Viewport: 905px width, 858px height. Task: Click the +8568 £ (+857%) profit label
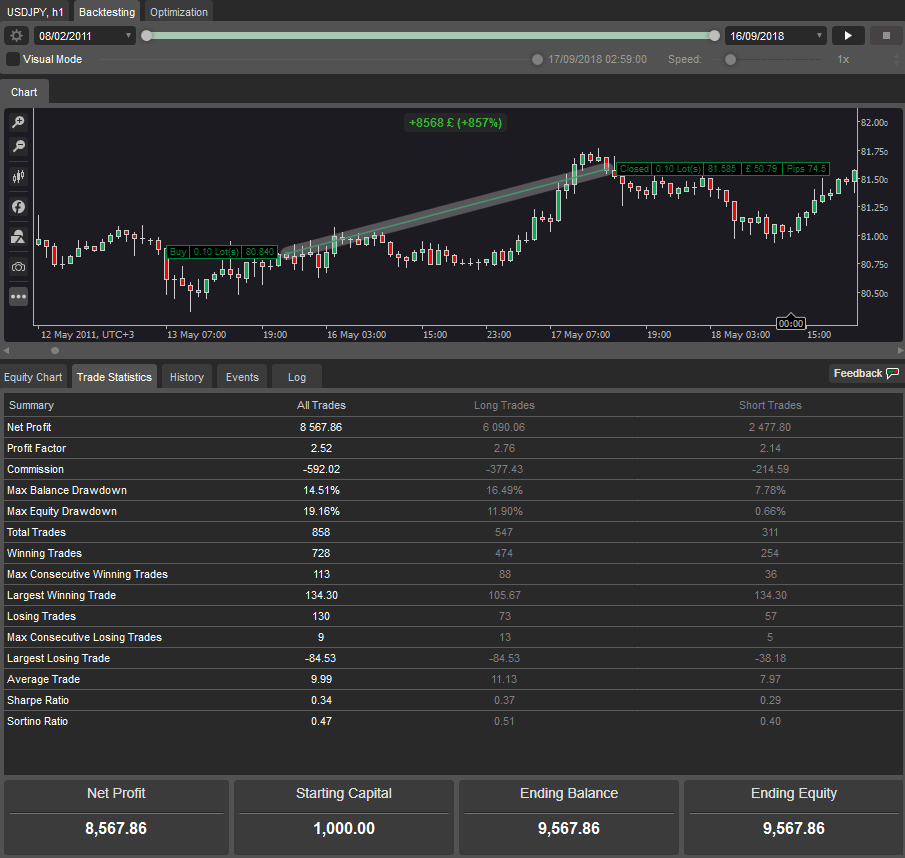tap(455, 122)
